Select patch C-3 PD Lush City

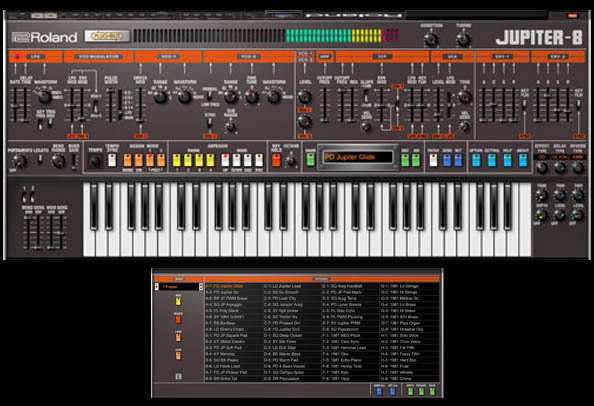point(292,298)
